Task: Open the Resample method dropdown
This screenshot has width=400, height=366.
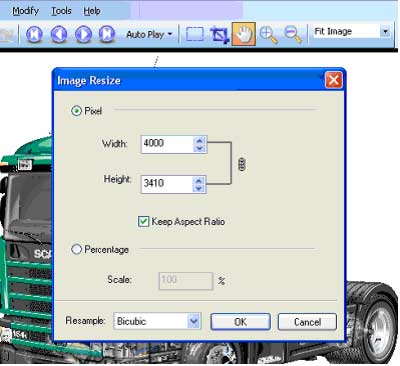Action: (194, 321)
